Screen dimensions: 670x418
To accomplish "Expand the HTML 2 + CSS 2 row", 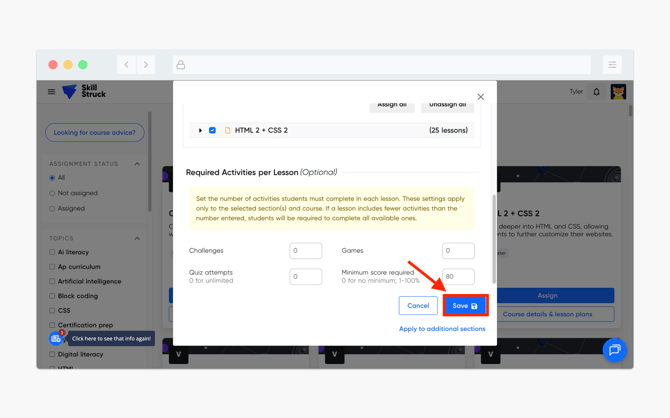I will point(200,130).
